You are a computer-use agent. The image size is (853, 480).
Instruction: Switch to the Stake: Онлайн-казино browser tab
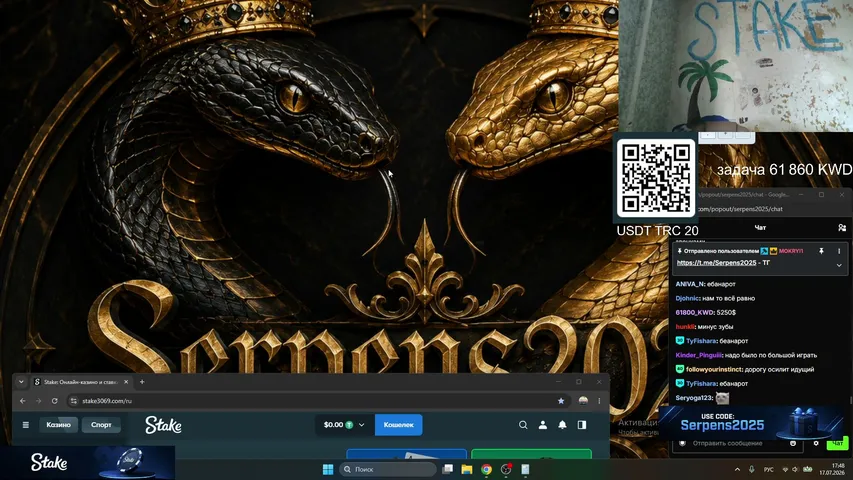[81, 382]
